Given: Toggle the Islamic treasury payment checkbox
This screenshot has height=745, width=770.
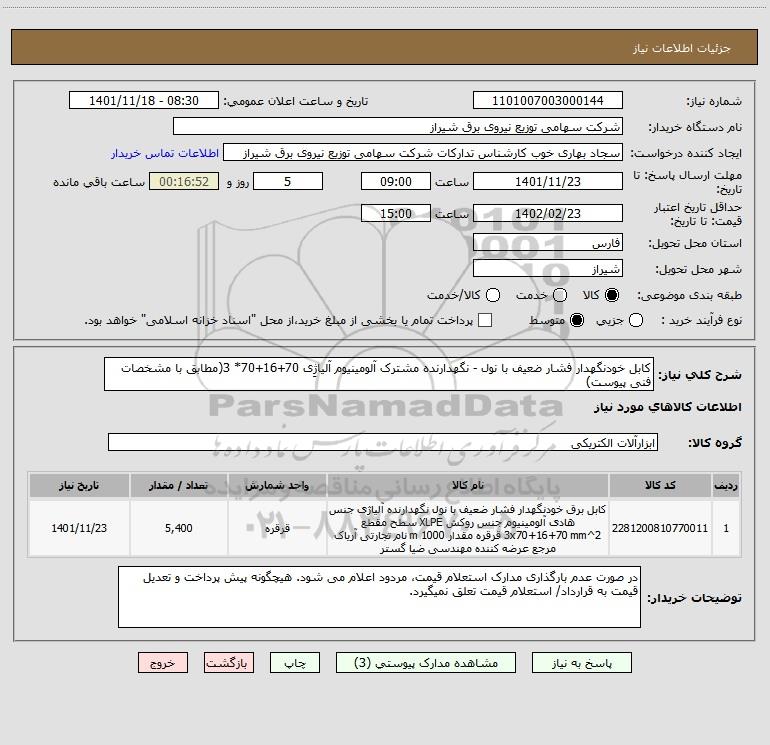Looking at the screenshot, I should [x=485, y=320].
